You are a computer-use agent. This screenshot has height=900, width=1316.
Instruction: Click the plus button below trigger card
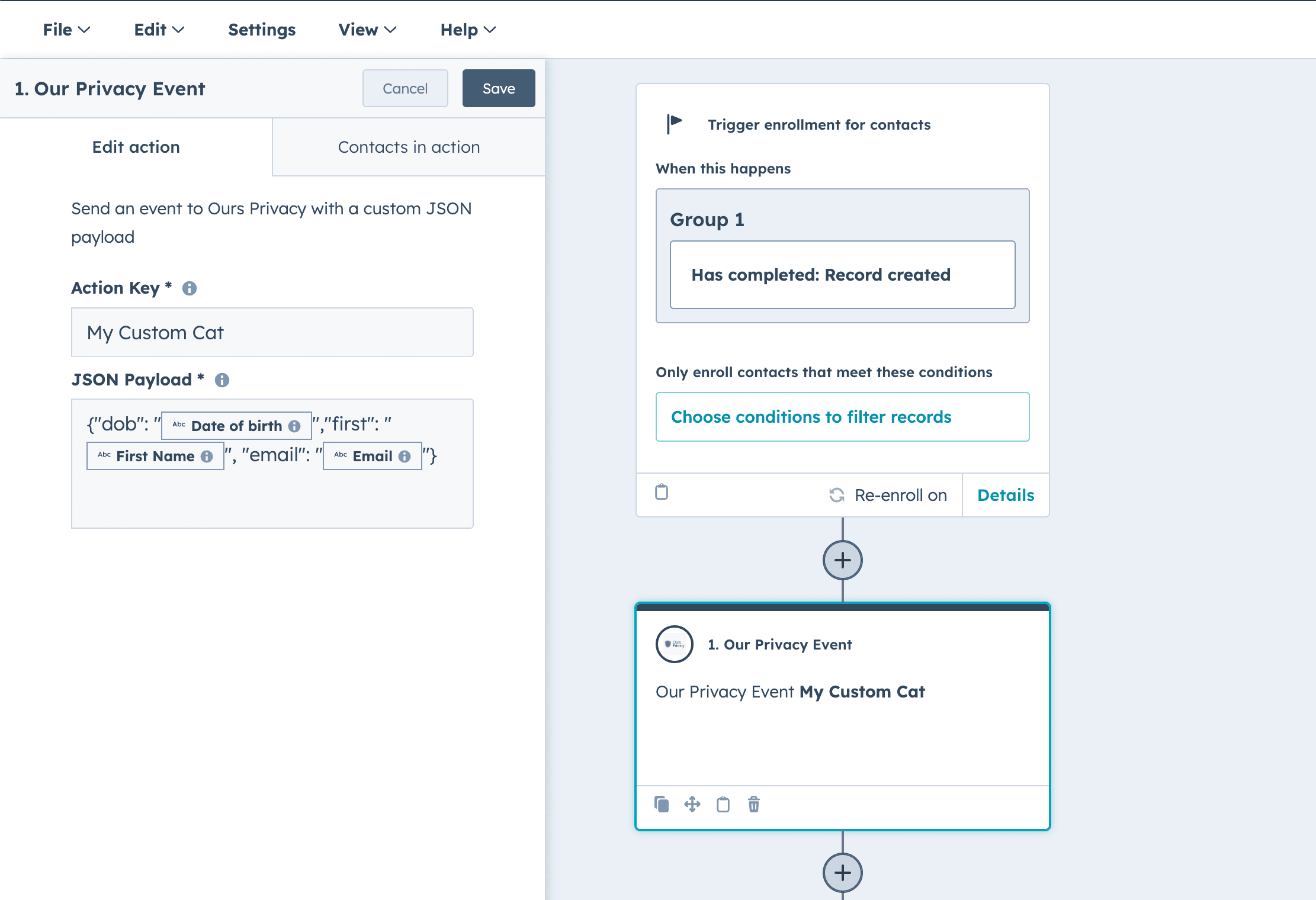(x=842, y=560)
